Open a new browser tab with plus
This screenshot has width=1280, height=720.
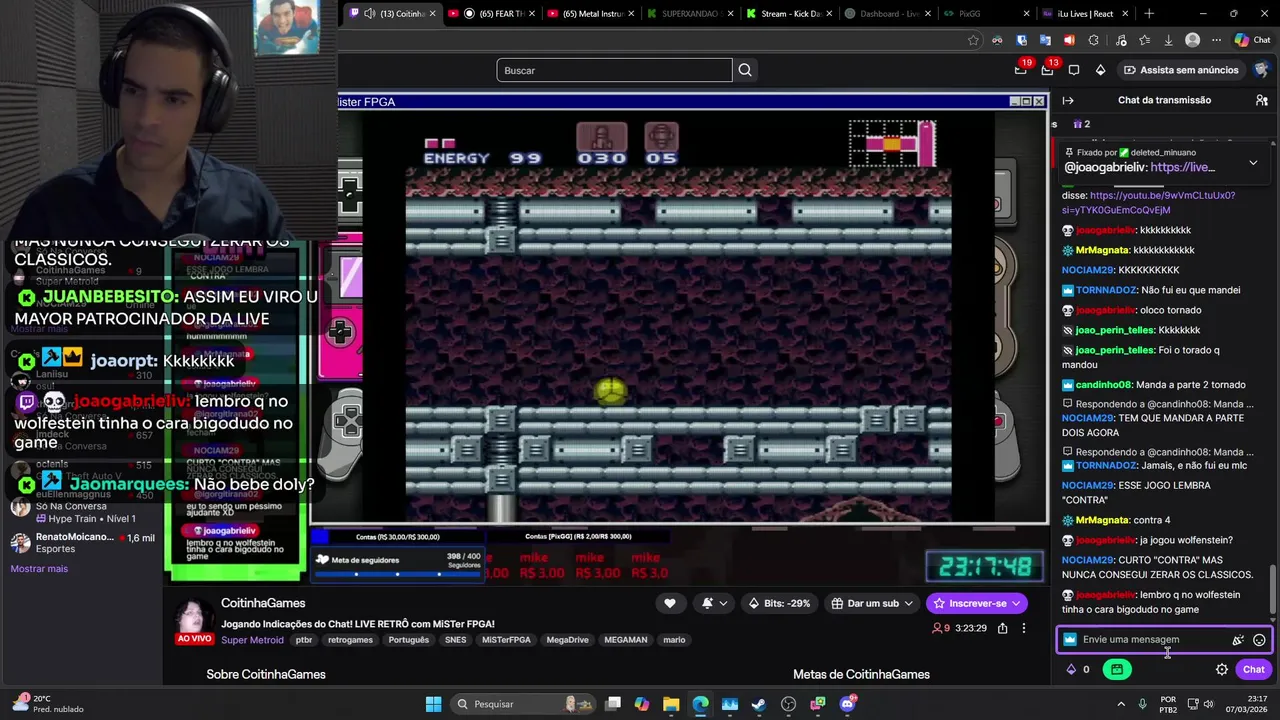coord(1149,13)
